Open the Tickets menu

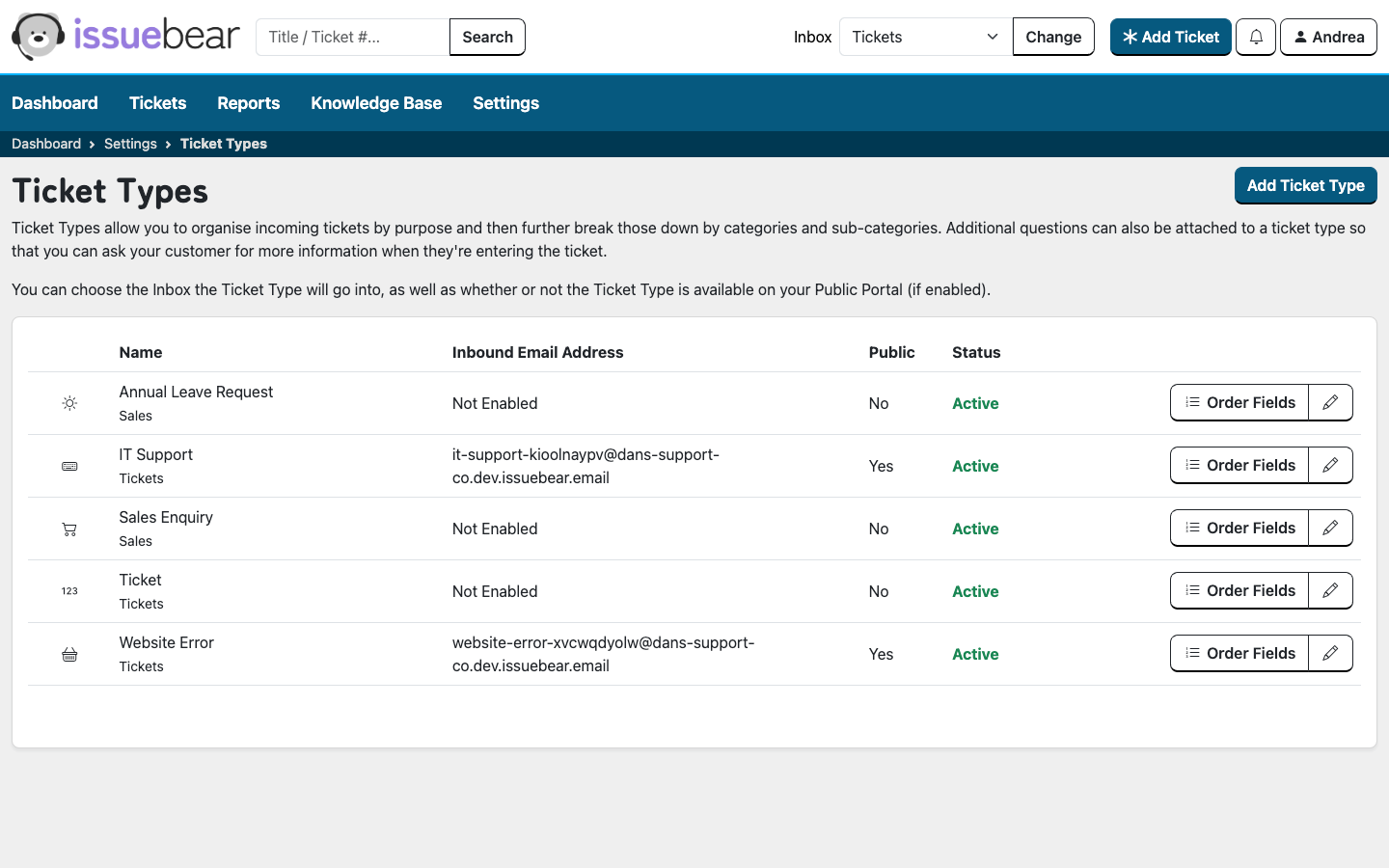[157, 103]
